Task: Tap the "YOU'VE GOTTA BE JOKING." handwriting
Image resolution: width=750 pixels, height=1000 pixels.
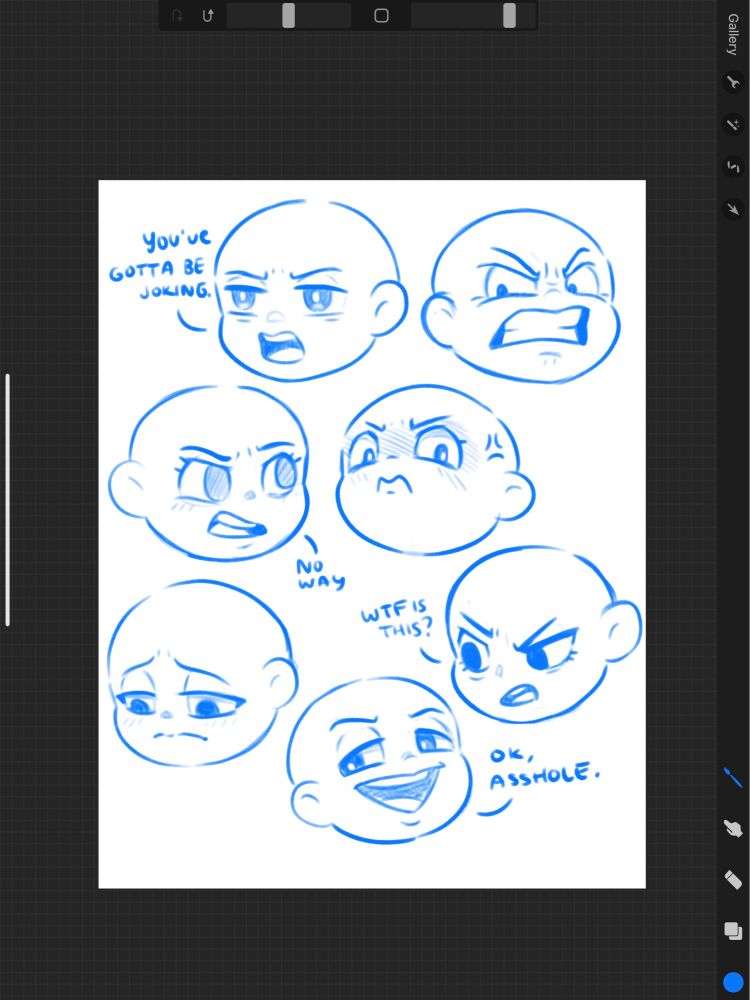Action: click(160, 265)
